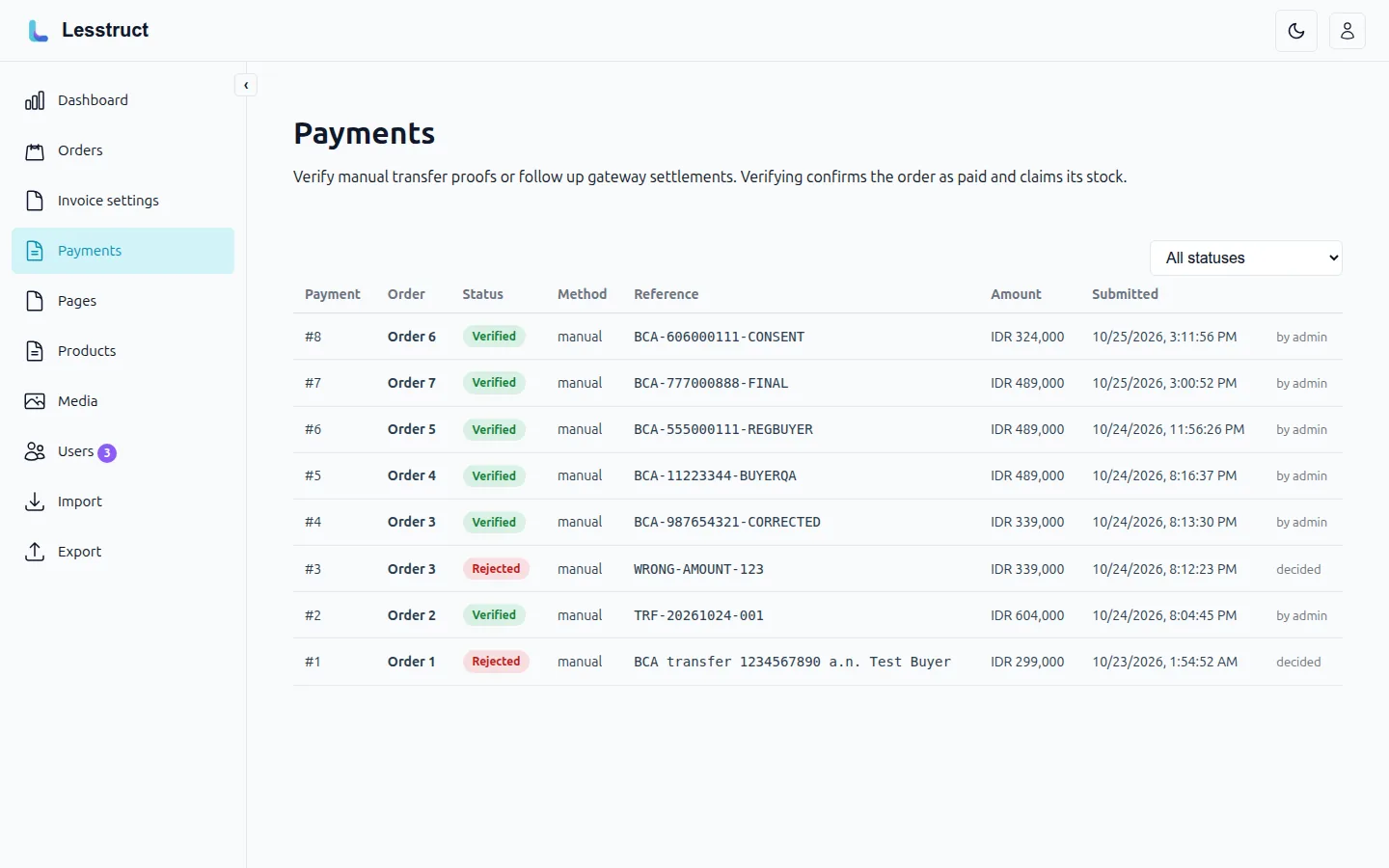Image resolution: width=1389 pixels, height=868 pixels.
Task: Click the Media image icon
Action: point(35,401)
